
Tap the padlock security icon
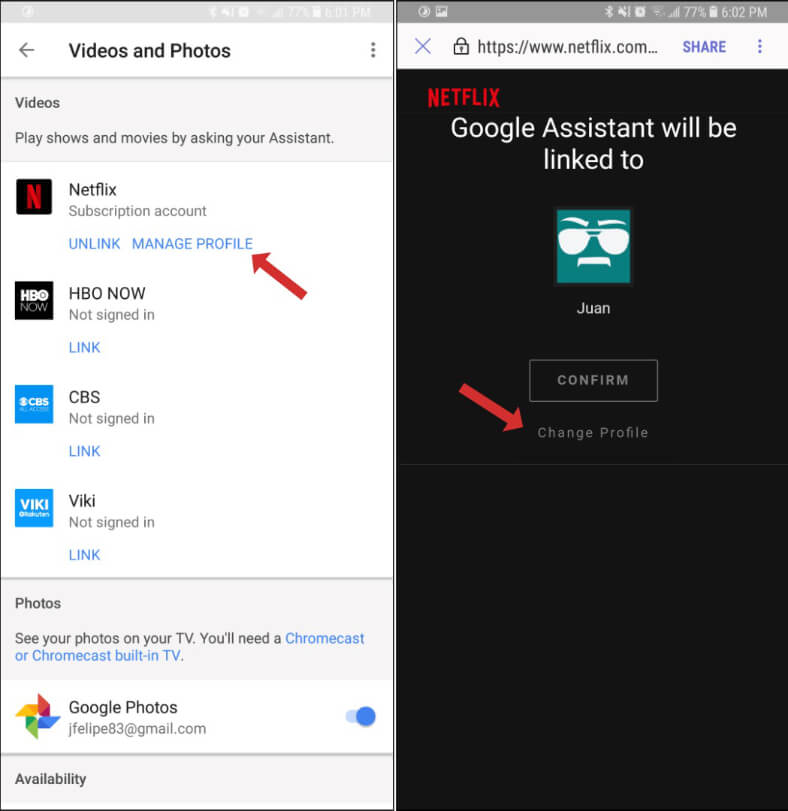461,47
